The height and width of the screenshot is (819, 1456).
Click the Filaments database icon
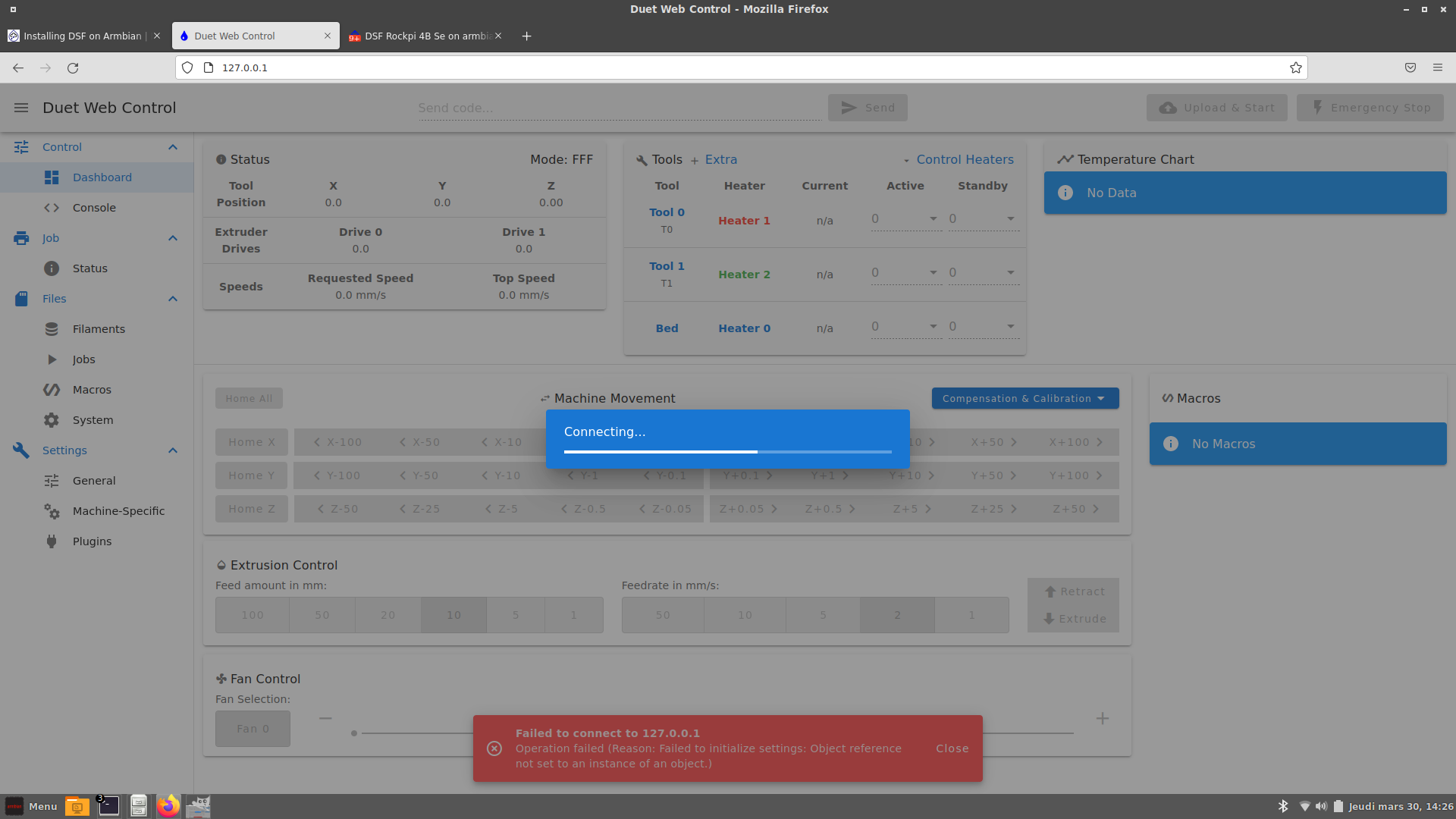52,329
